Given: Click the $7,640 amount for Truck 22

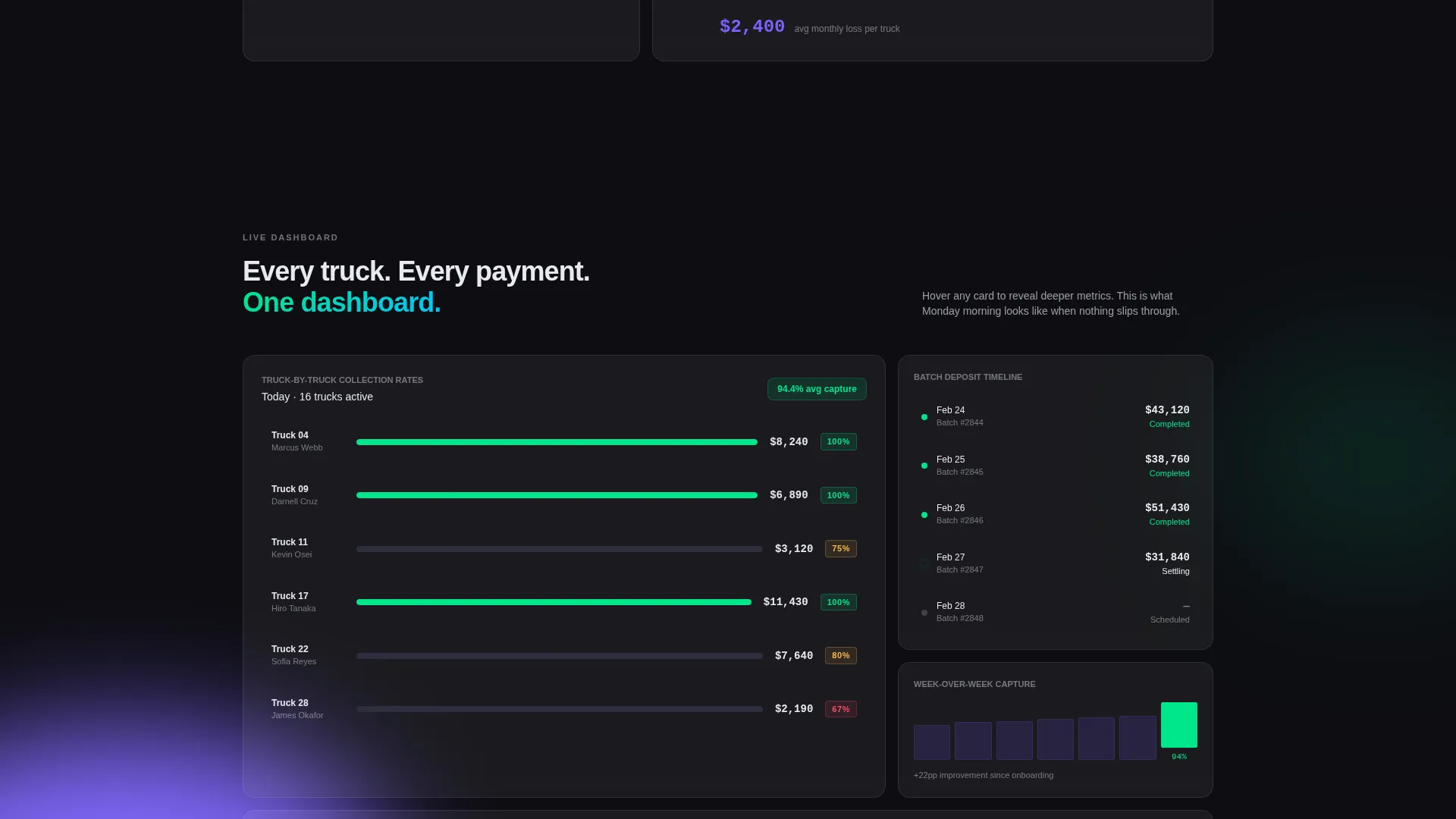Looking at the screenshot, I should tap(794, 656).
